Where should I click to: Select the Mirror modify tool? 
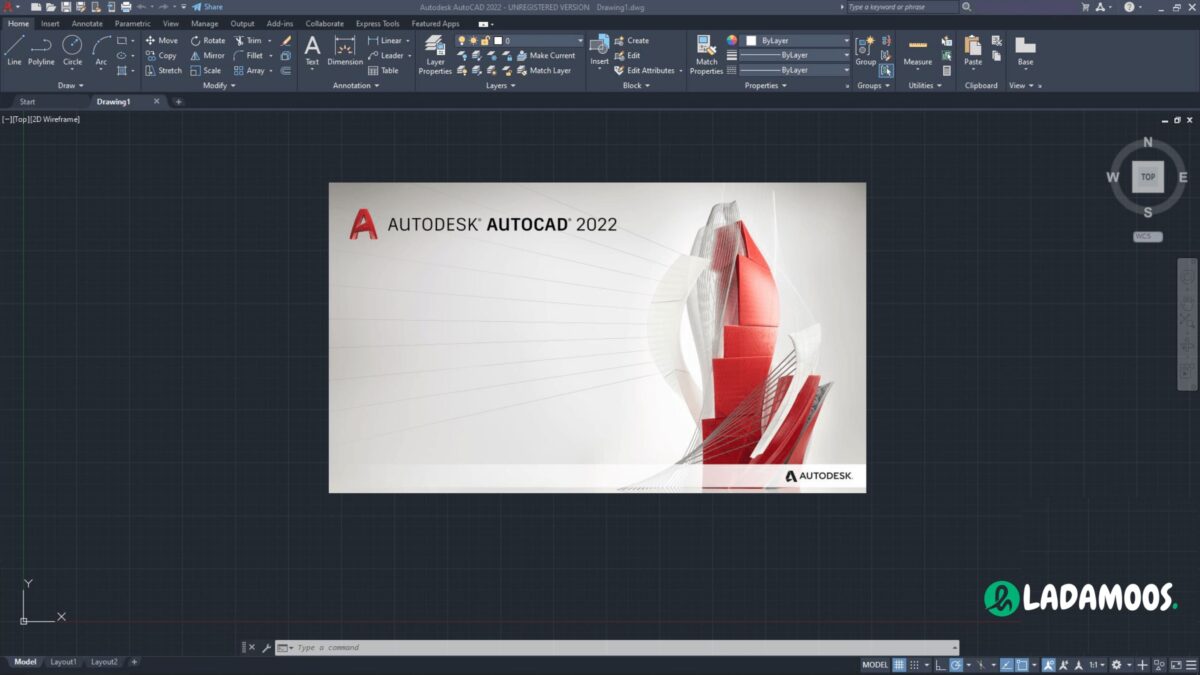coord(208,56)
